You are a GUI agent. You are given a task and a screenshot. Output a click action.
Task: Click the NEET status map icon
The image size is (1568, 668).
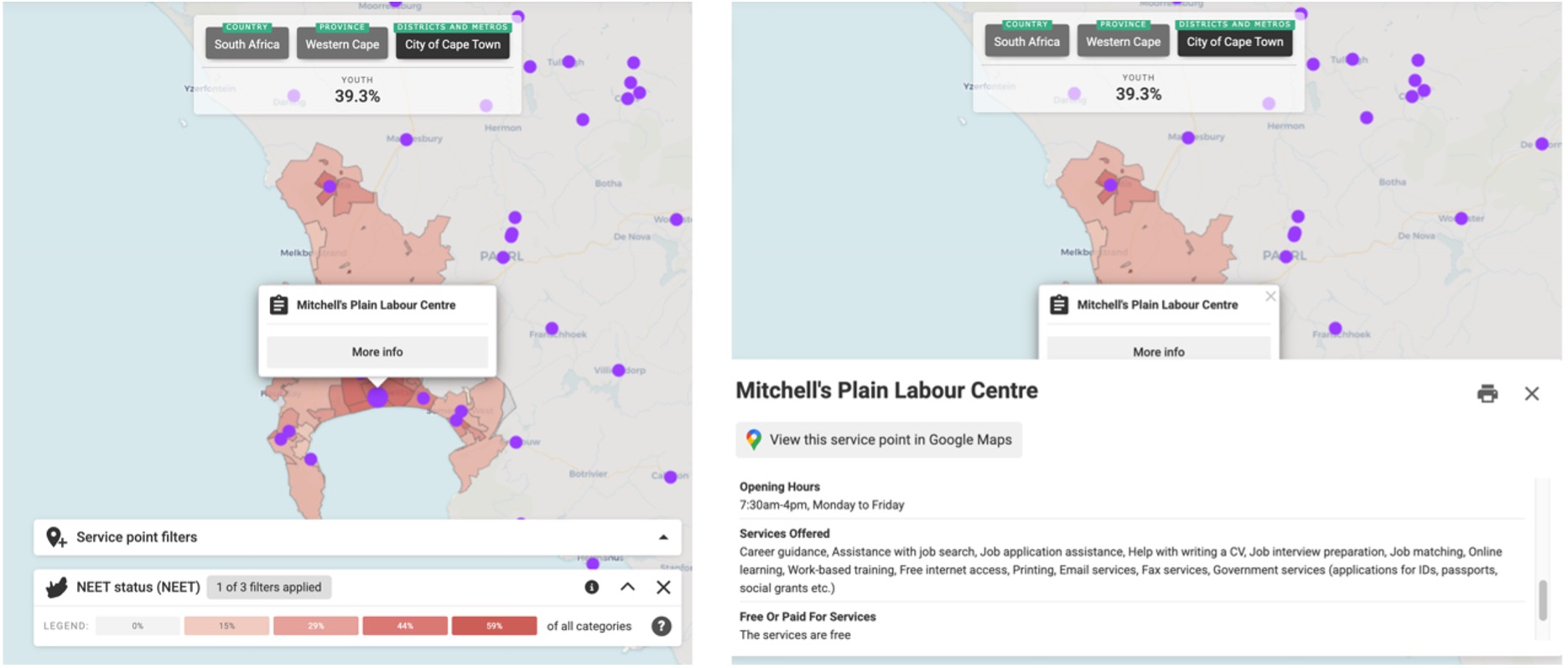56,588
